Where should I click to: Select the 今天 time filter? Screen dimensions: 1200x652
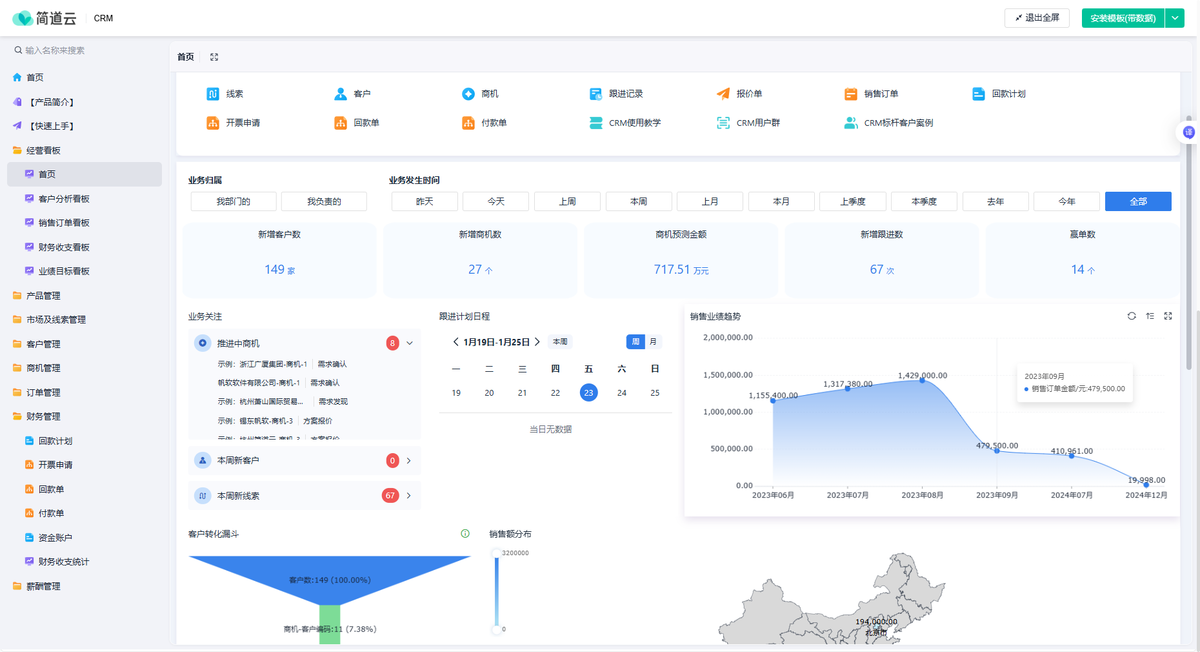(496, 202)
